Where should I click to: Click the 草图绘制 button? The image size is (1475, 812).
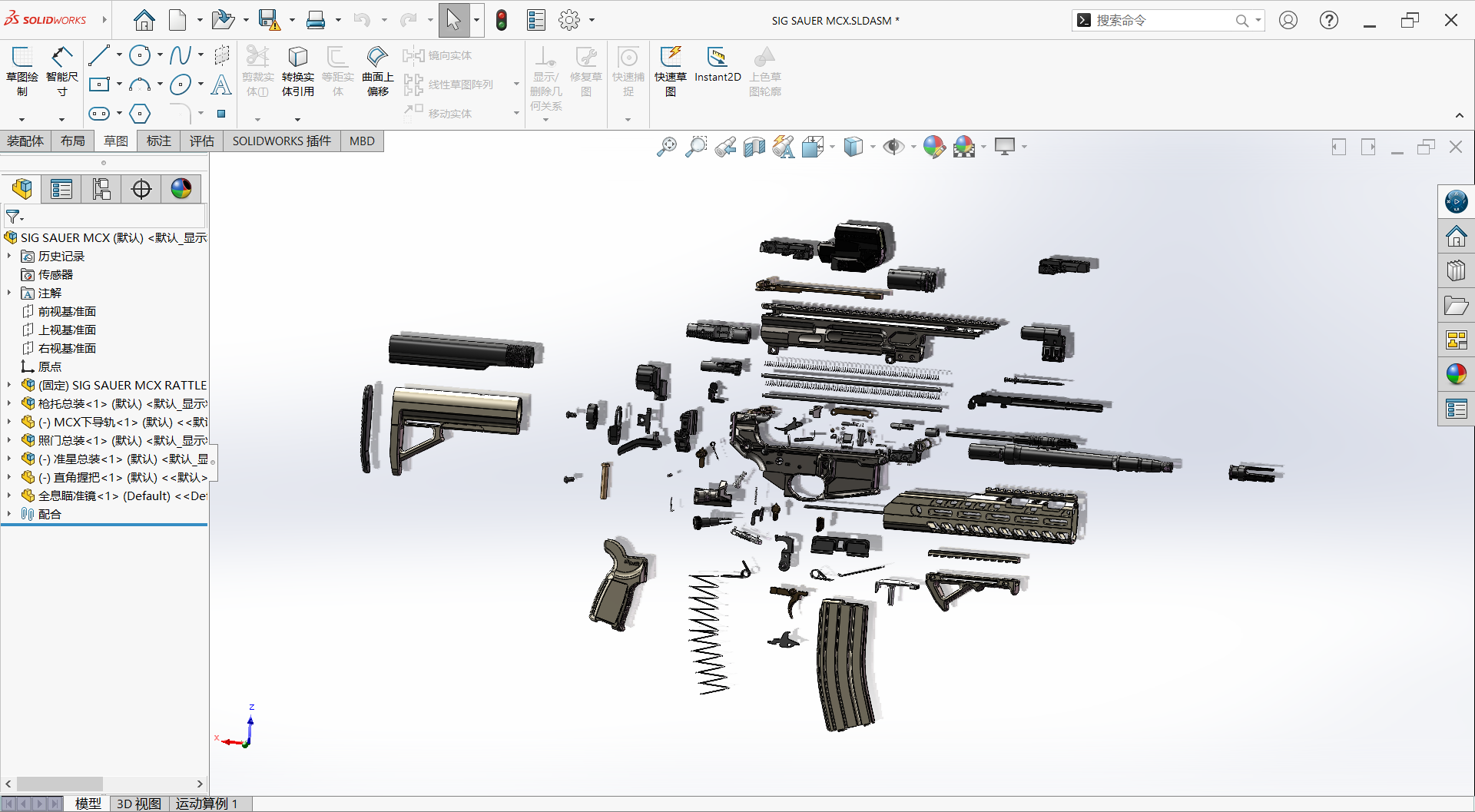coord(22,71)
